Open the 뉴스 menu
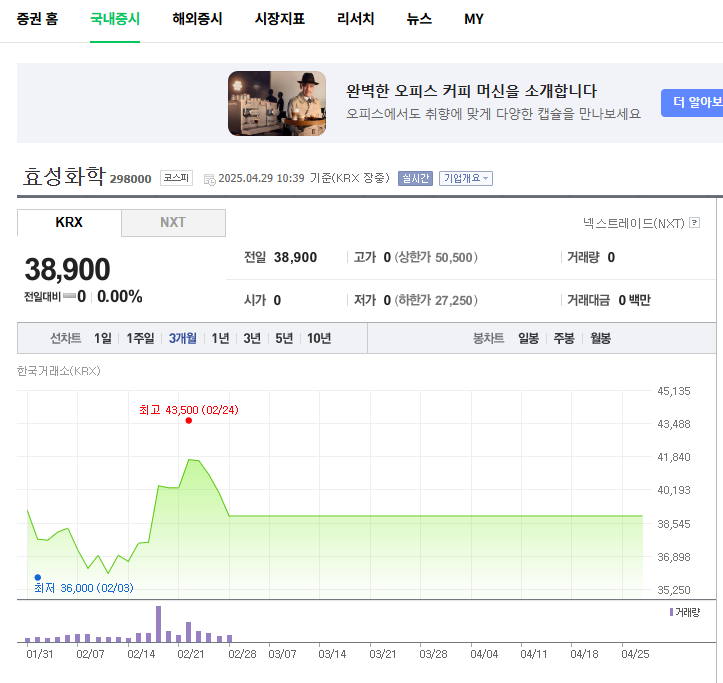This screenshot has height=683, width=723. tap(419, 19)
